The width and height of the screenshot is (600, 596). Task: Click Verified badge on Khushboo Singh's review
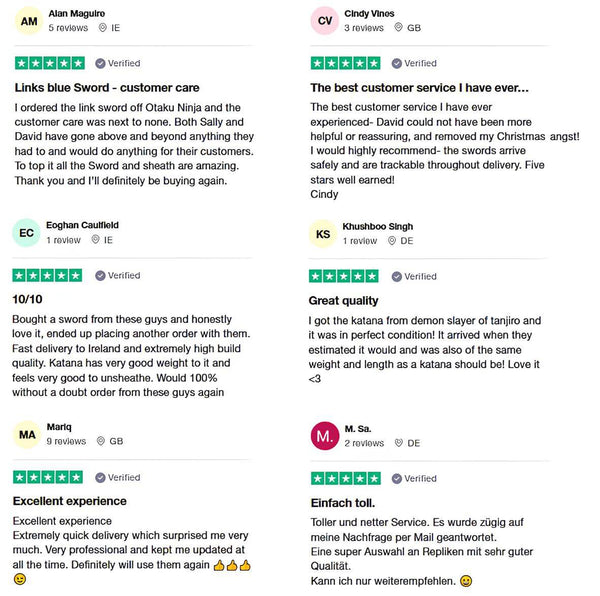(x=413, y=276)
